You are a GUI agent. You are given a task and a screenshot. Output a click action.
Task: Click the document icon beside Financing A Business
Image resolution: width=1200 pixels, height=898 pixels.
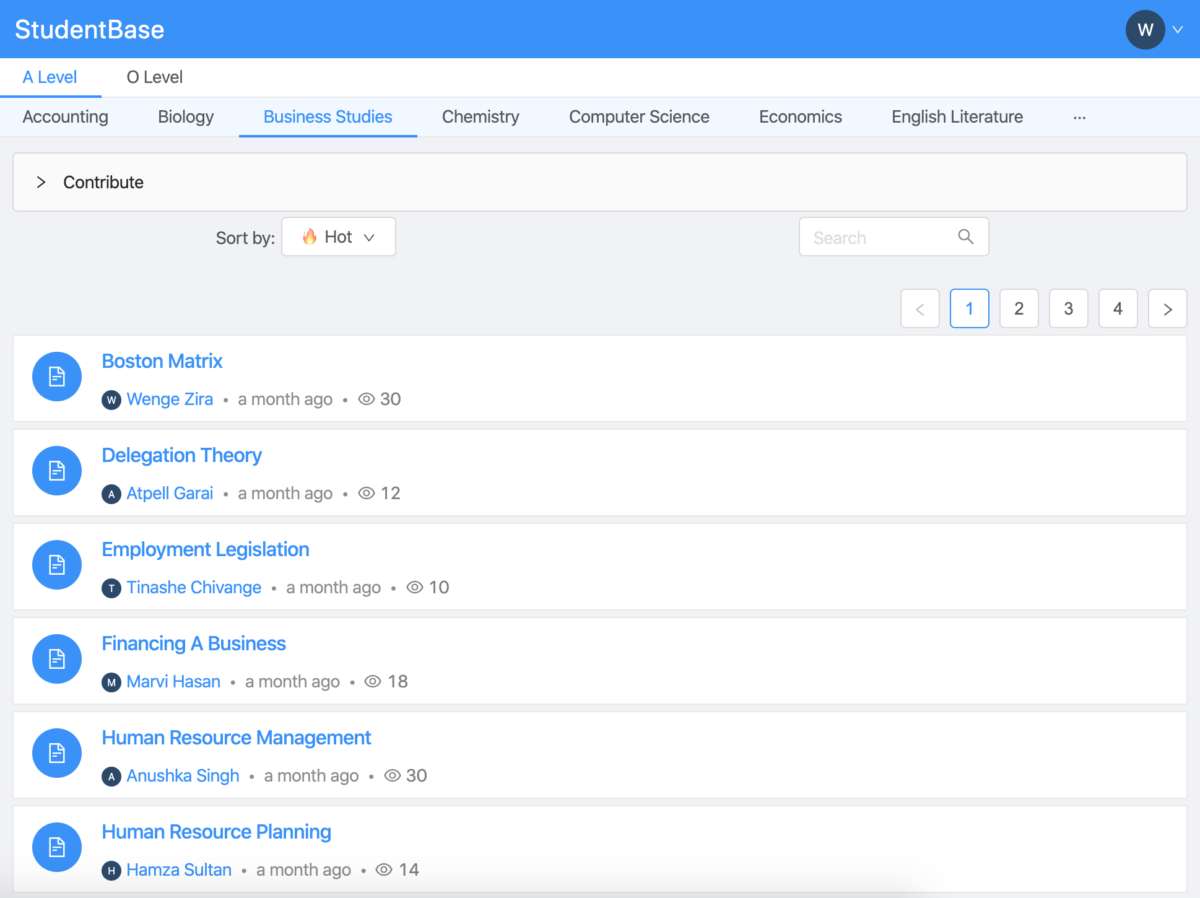tap(57, 659)
